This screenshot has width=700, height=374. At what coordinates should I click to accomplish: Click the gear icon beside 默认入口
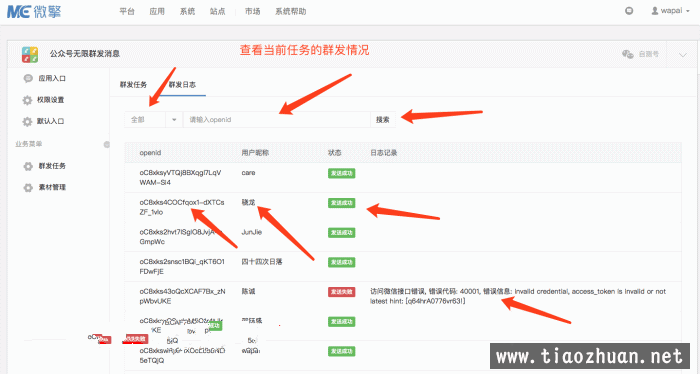click(x=27, y=121)
